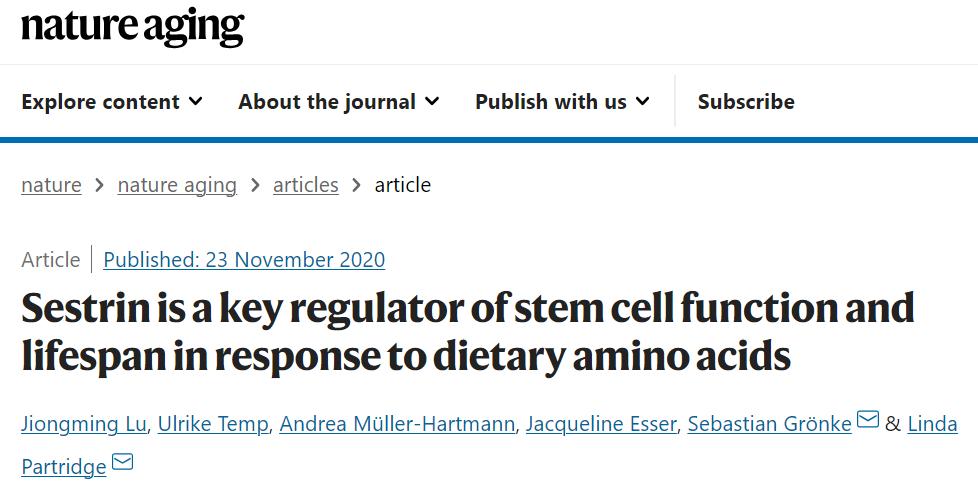
Task: Click chevron after nature breadcrumb
Action: pyautogui.click(x=100, y=185)
